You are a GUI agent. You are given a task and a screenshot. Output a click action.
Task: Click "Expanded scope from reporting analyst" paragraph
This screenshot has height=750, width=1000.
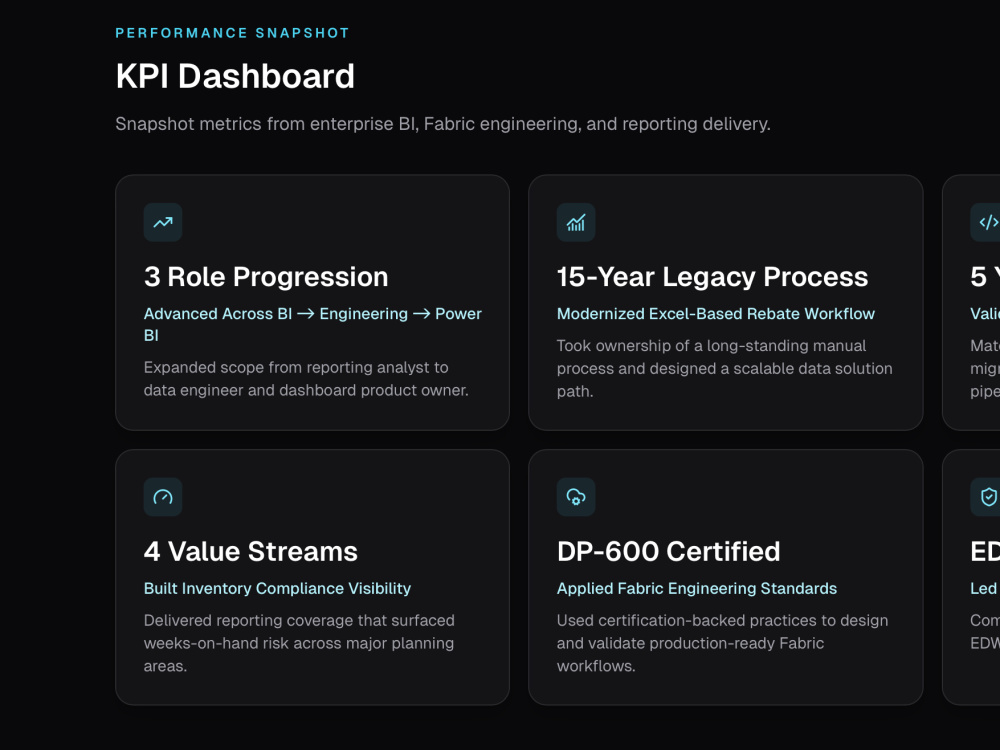coord(306,379)
